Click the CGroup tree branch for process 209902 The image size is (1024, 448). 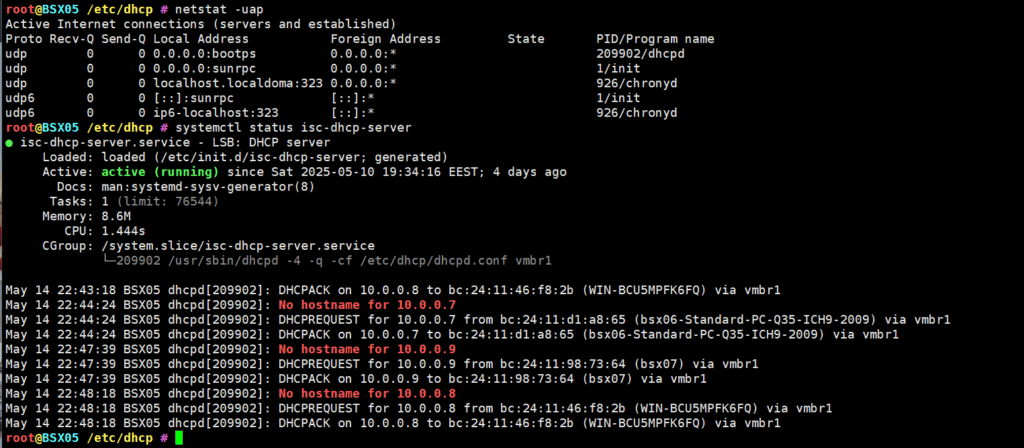(327, 261)
